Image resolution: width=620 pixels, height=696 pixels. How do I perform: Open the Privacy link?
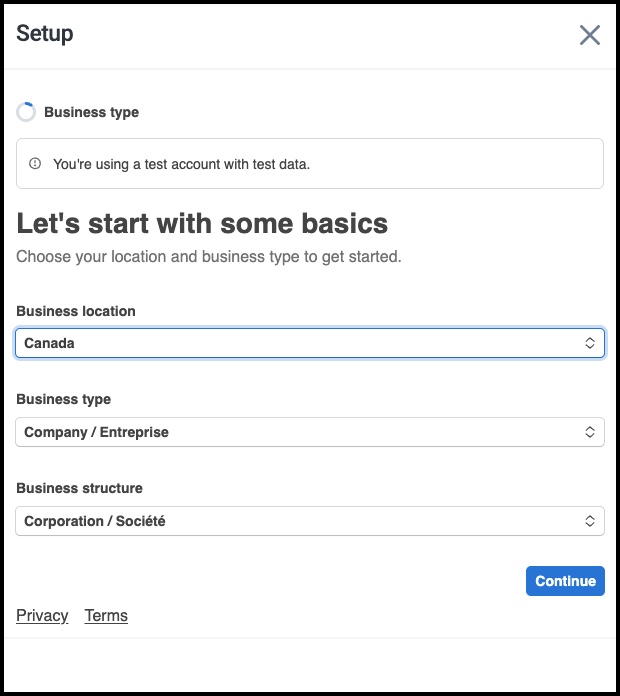coord(42,615)
